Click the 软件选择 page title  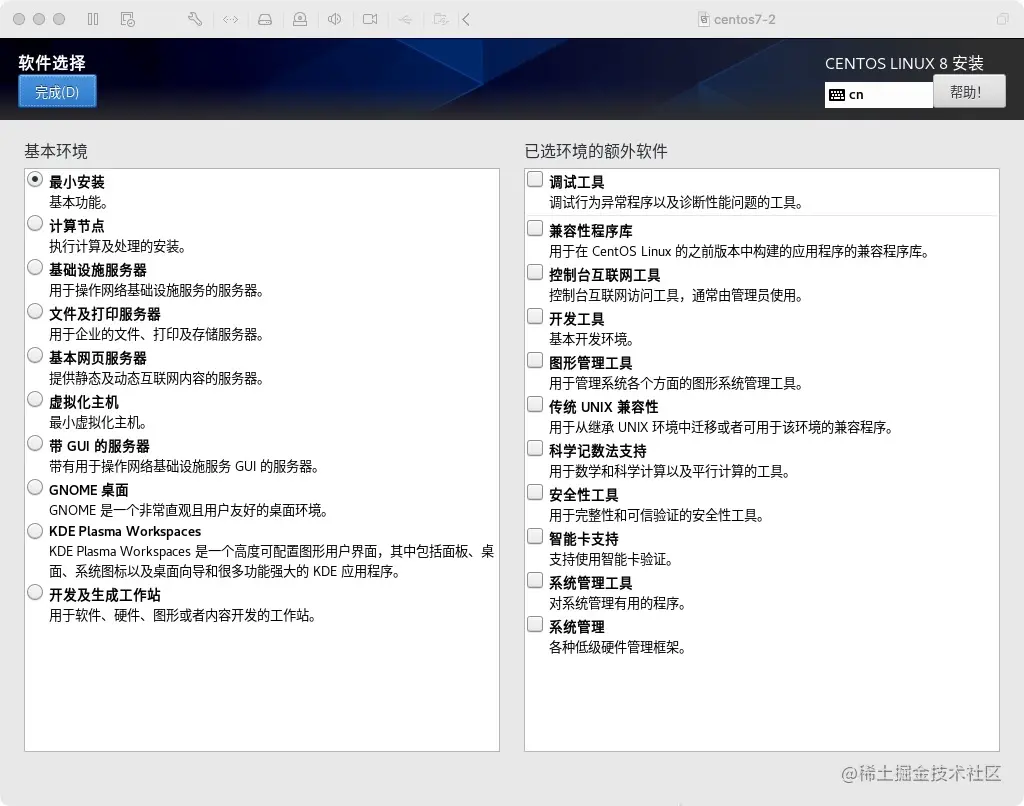[x=52, y=63]
